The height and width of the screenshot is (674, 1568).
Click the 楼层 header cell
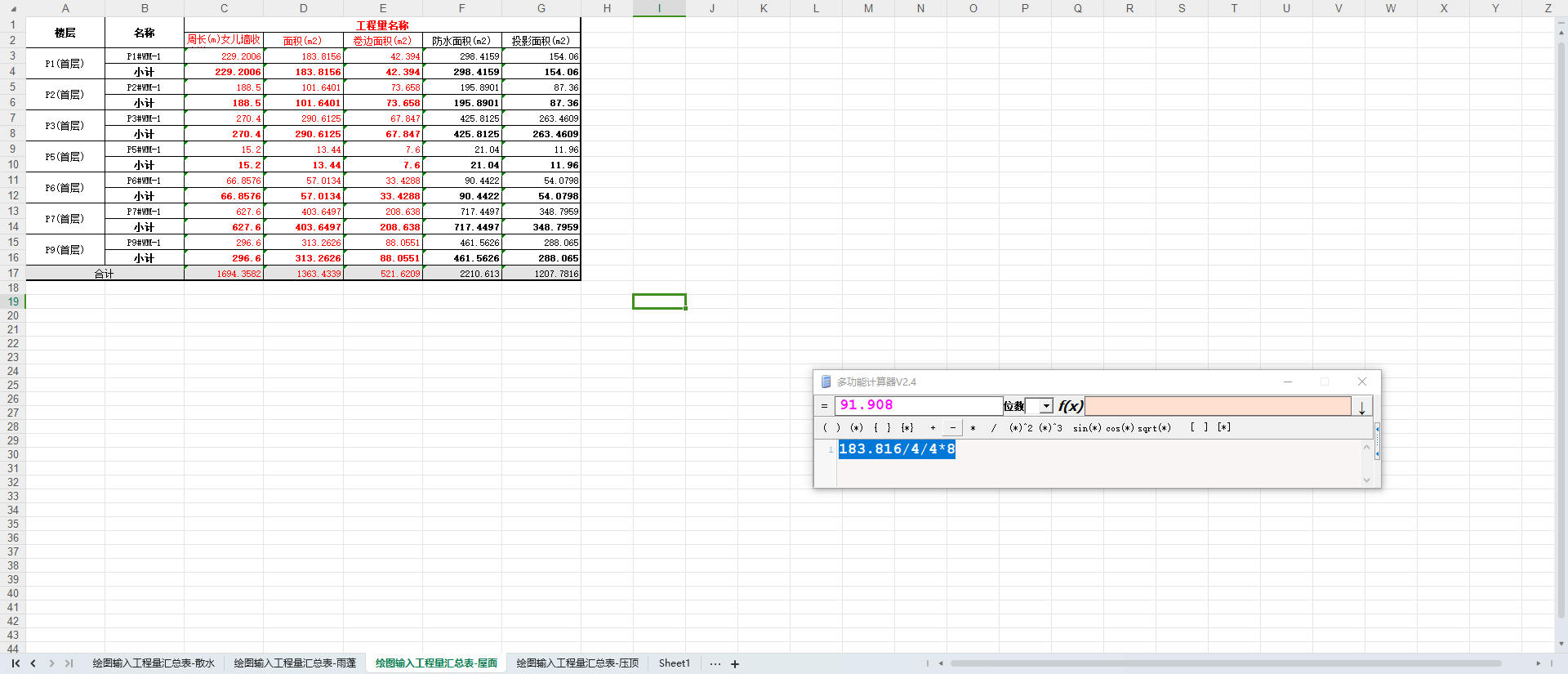[x=65, y=33]
